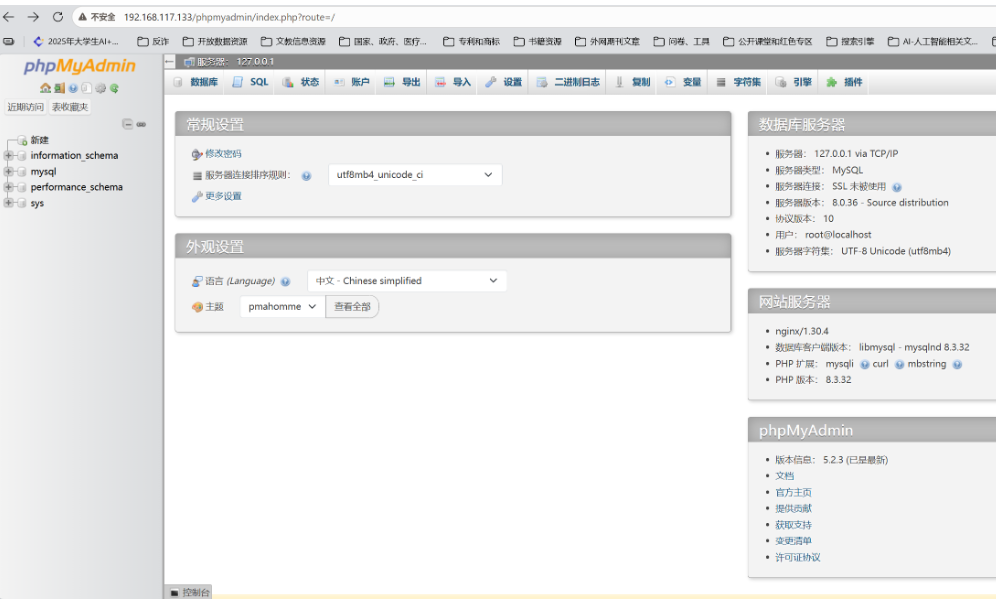Switch to the 变量 tab
This screenshot has height=604, width=996.
(683, 82)
